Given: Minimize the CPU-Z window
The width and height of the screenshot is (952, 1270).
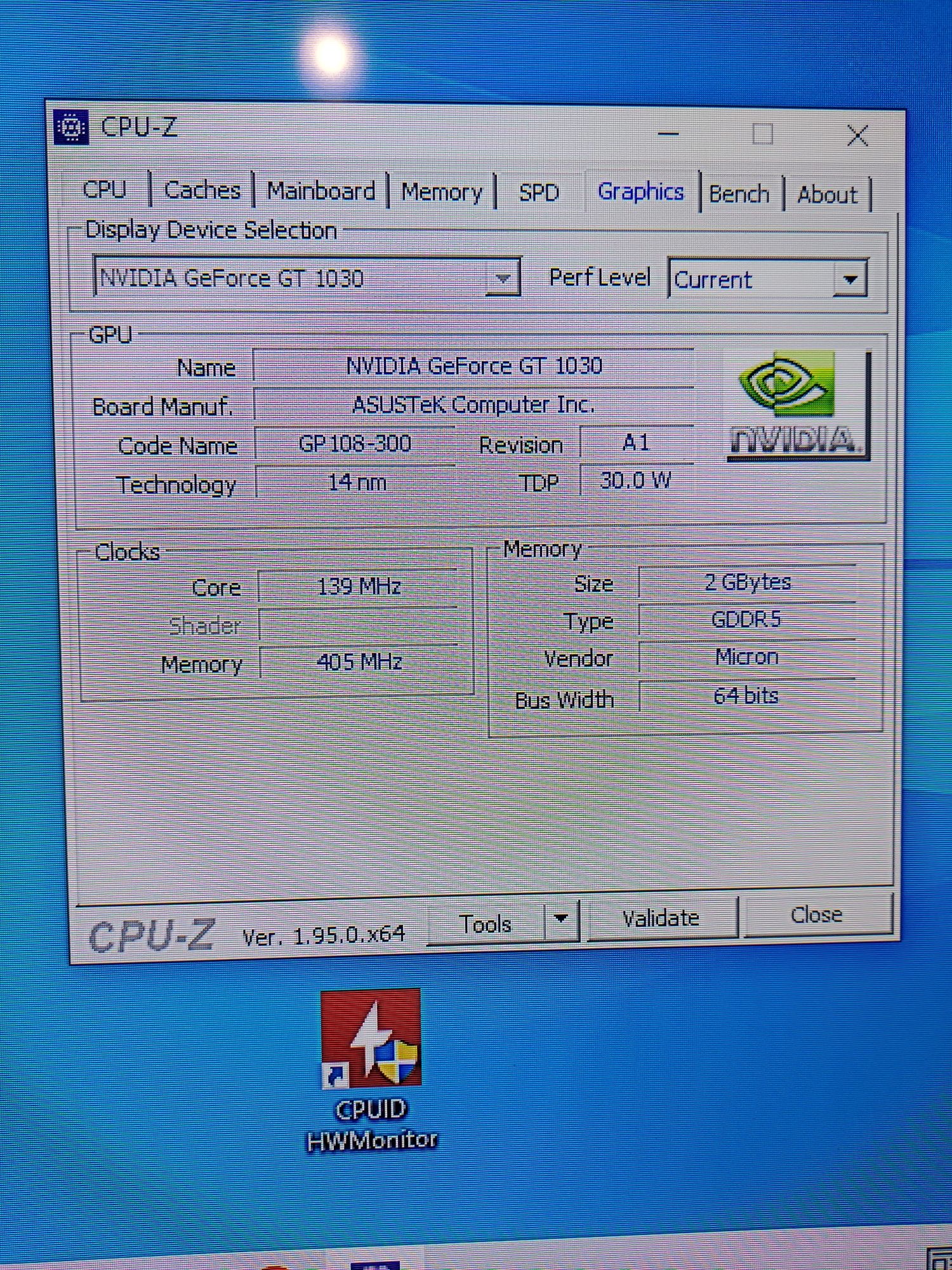Looking at the screenshot, I should click(x=668, y=133).
